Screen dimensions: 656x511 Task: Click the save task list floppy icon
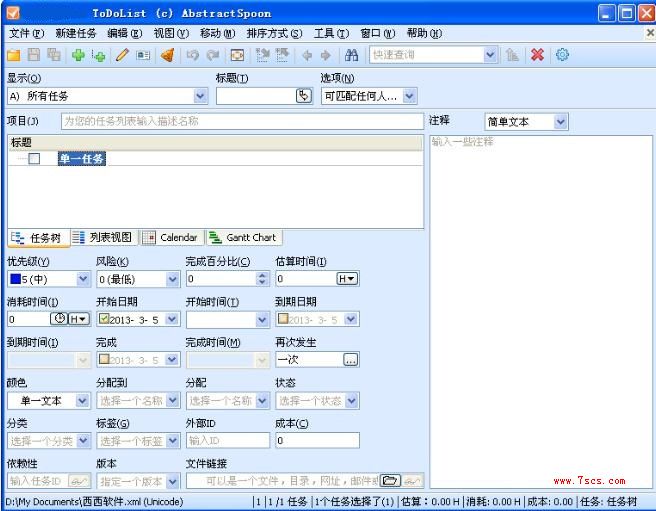pos(34,55)
